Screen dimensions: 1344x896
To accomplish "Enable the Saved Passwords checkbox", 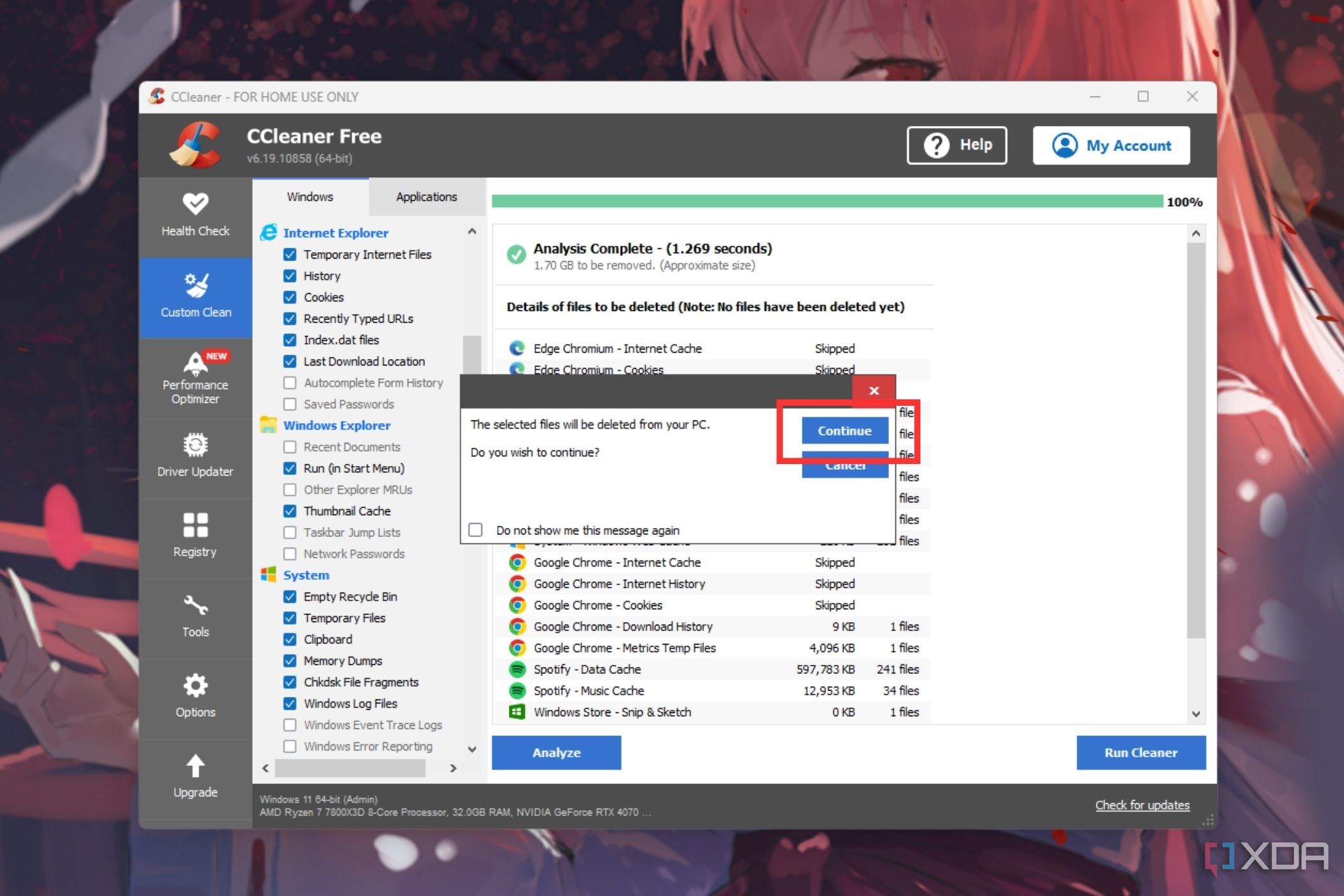I will pyautogui.click(x=290, y=404).
